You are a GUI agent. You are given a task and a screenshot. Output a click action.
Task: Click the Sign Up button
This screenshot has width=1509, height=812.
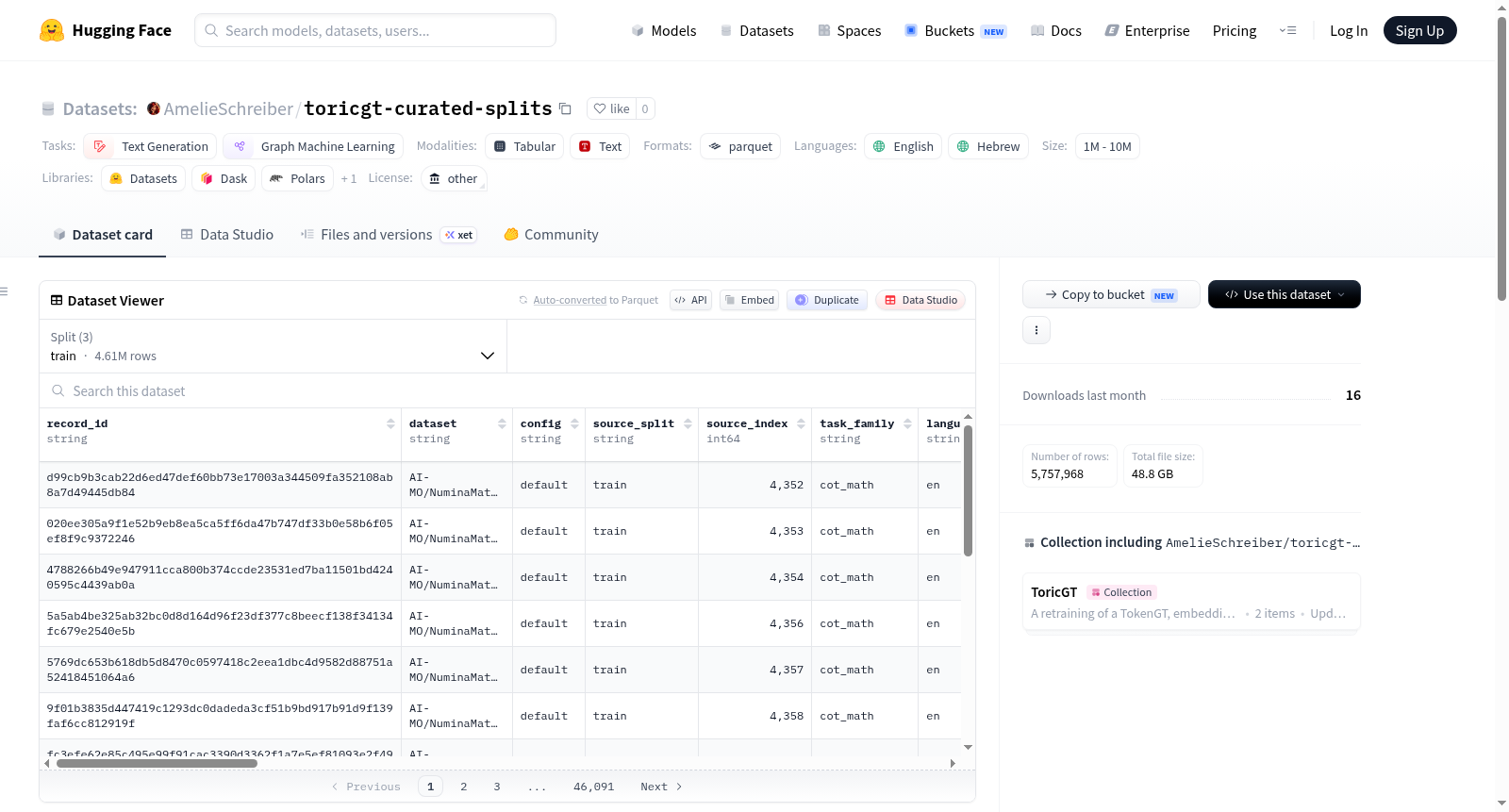click(x=1420, y=30)
